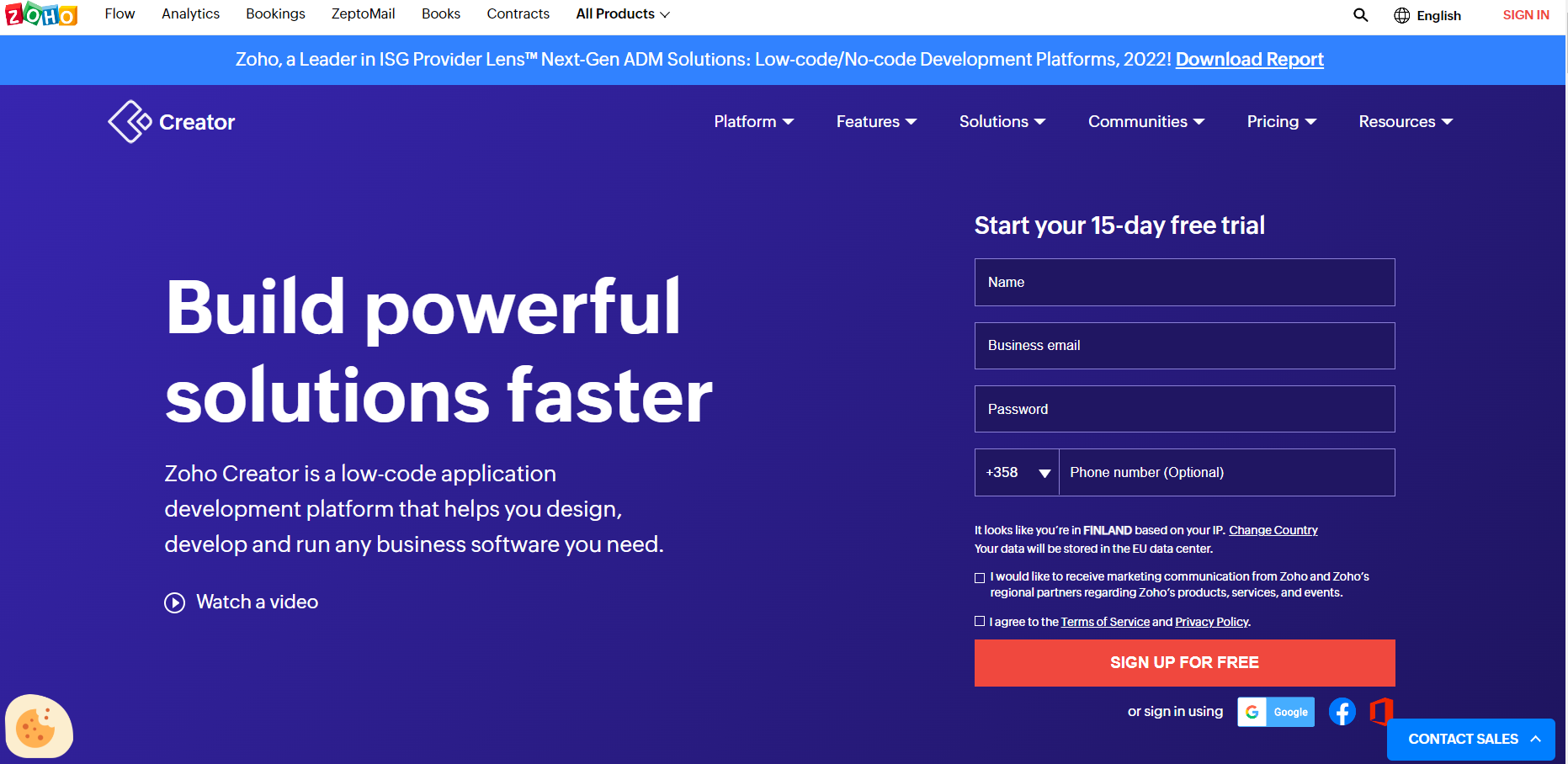Expand the All Products menu
The height and width of the screenshot is (764, 1568).
623,14
